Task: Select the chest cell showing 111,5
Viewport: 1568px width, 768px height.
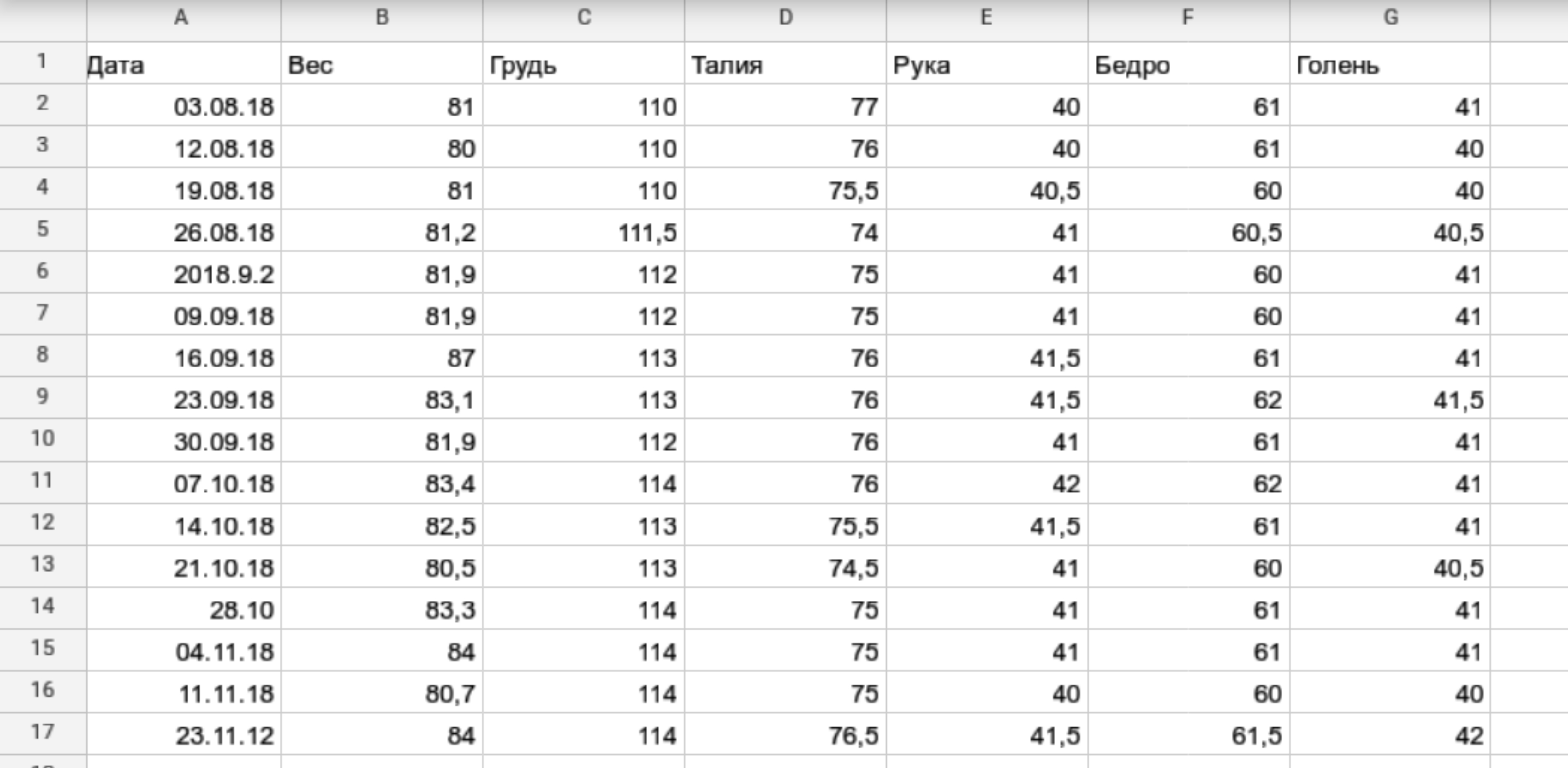Action: (x=583, y=232)
